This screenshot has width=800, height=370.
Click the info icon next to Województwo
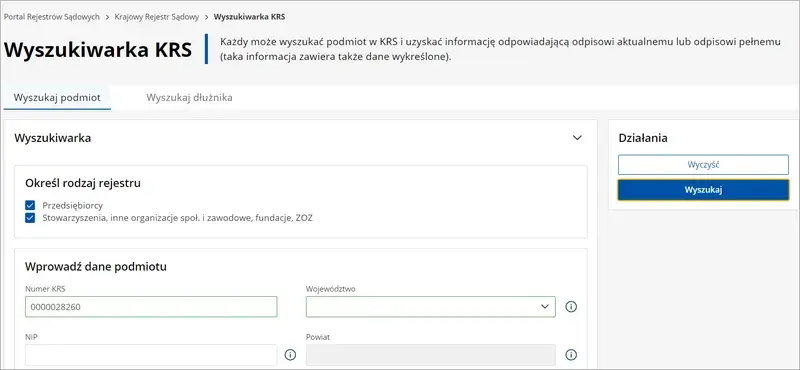(x=571, y=307)
